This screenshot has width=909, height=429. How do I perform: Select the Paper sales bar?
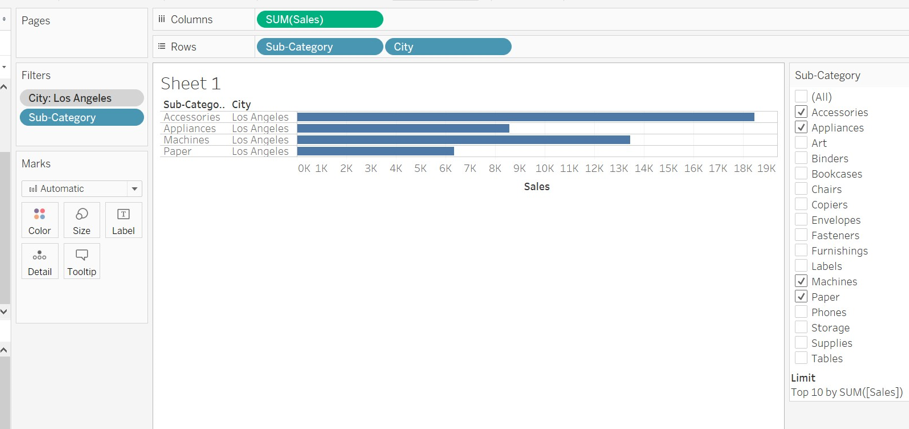point(375,151)
